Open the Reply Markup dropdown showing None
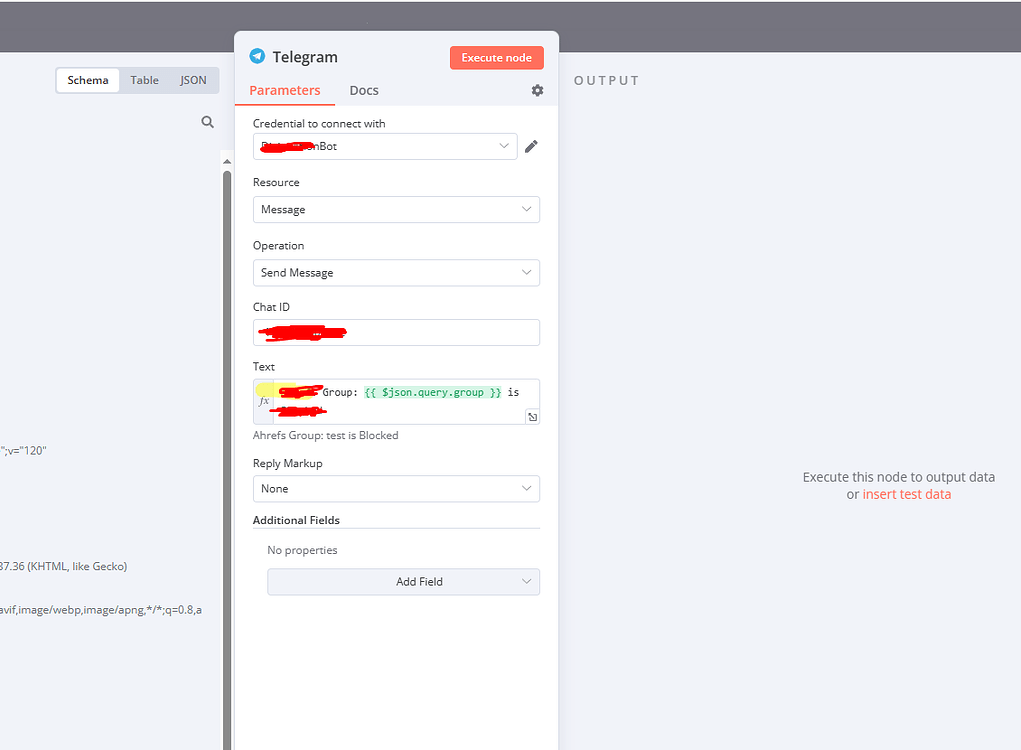The height and width of the screenshot is (750, 1021). pyautogui.click(x=396, y=489)
